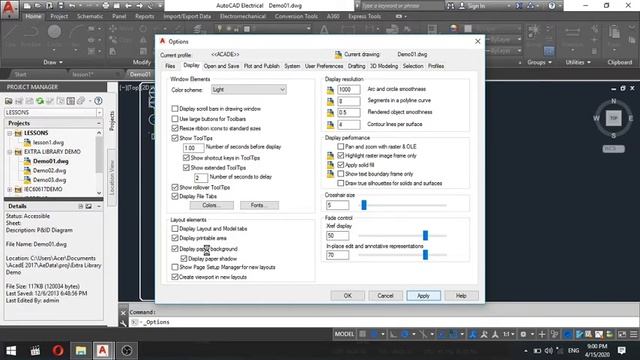
Task: Click the open project icon in Project Manager
Action: coord(9,101)
